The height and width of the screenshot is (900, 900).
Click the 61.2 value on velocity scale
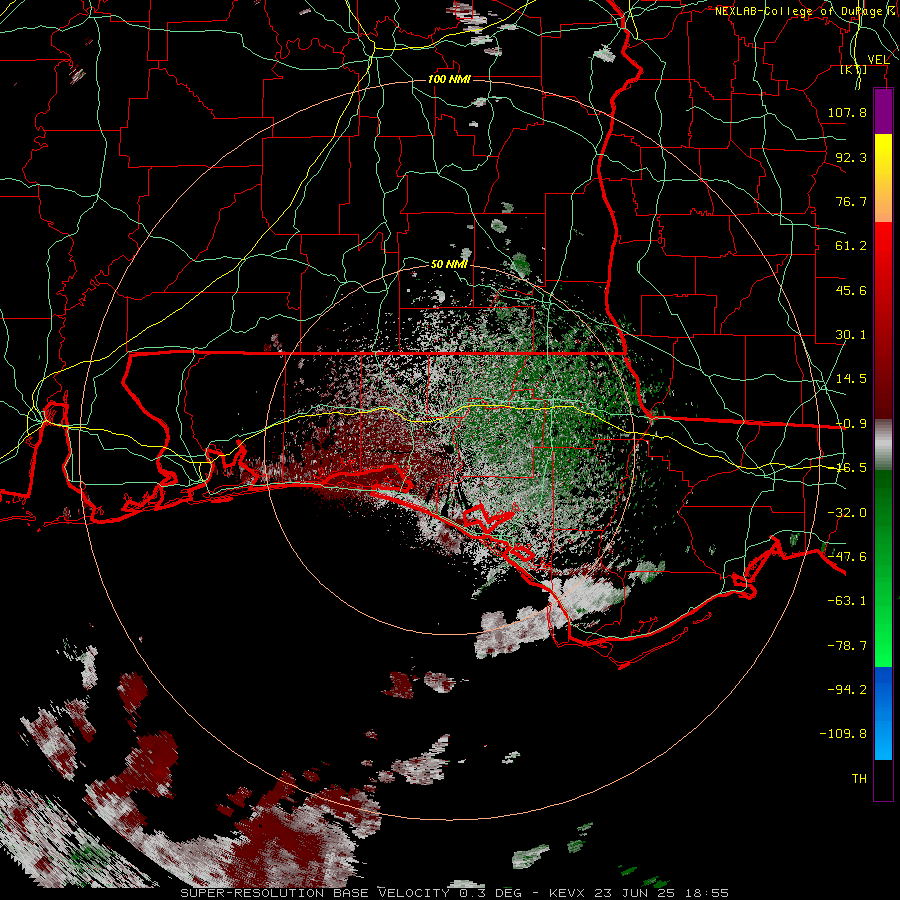(851, 246)
